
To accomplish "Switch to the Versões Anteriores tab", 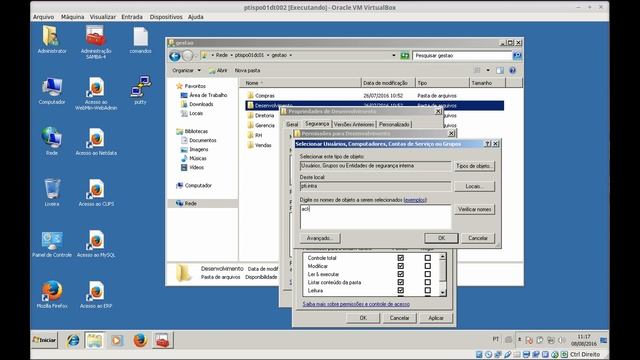I will click(354, 124).
